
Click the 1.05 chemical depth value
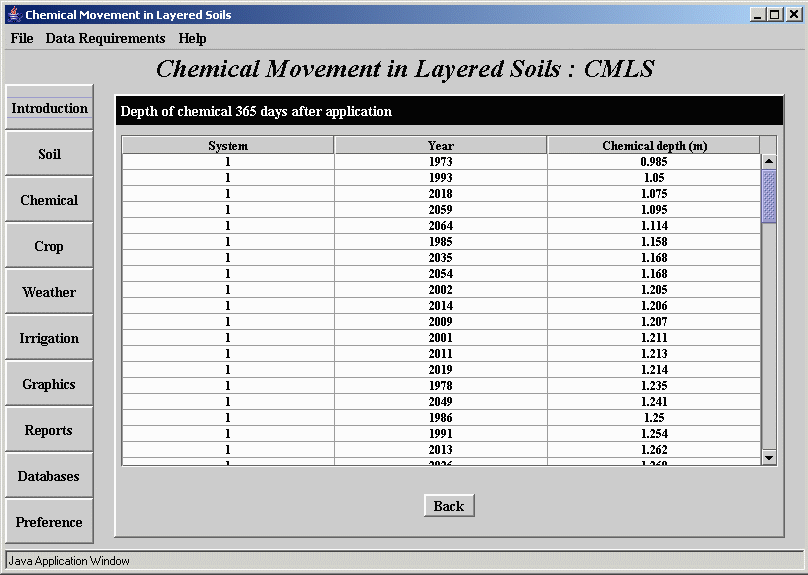tap(654, 178)
